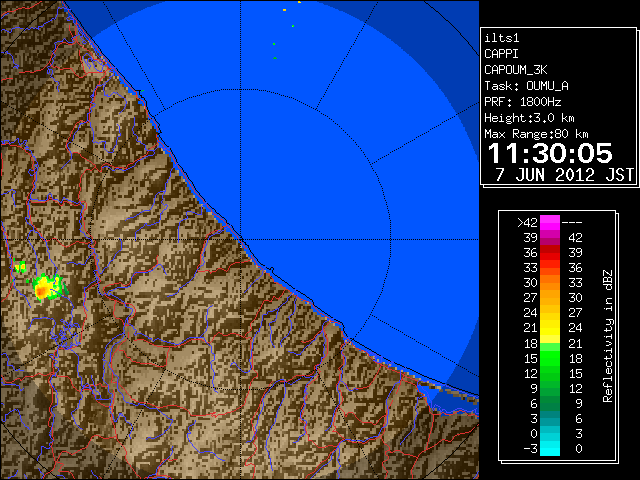Image resolution: width=640 pixels, height=480 pixels.
Task: Click the 'CAPOUM_3K' text
Action: (516, 70)
